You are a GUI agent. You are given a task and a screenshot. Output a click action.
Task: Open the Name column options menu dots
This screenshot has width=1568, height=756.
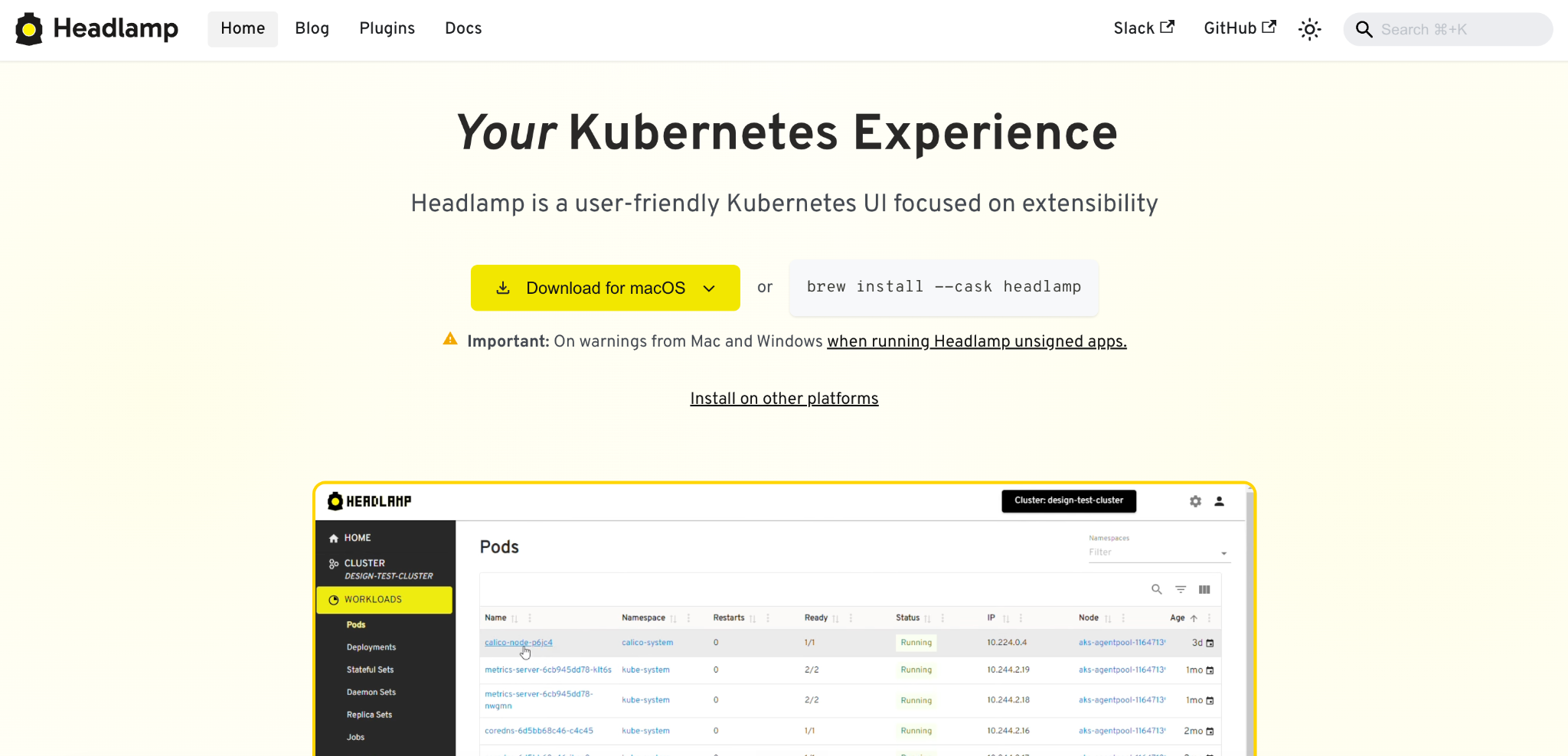click(530, 618)
